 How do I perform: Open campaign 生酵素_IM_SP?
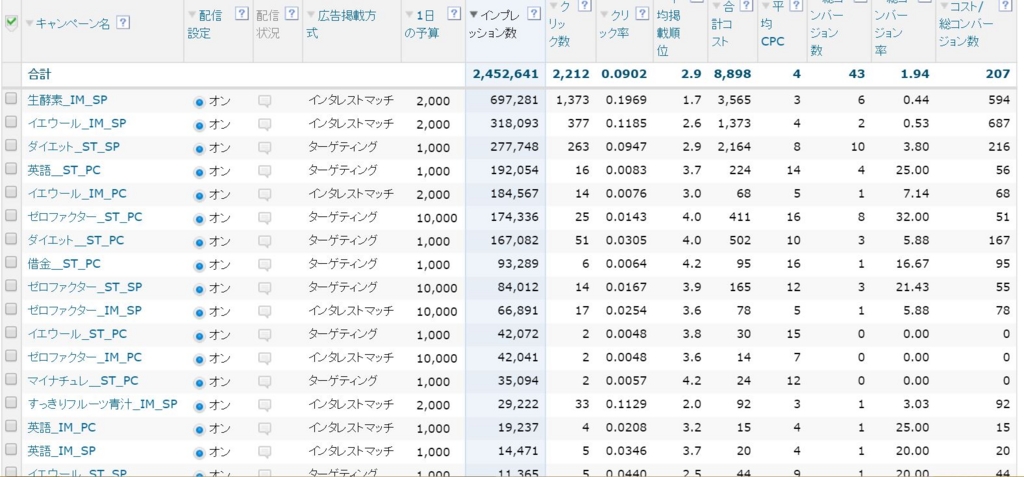click(67, 101)
